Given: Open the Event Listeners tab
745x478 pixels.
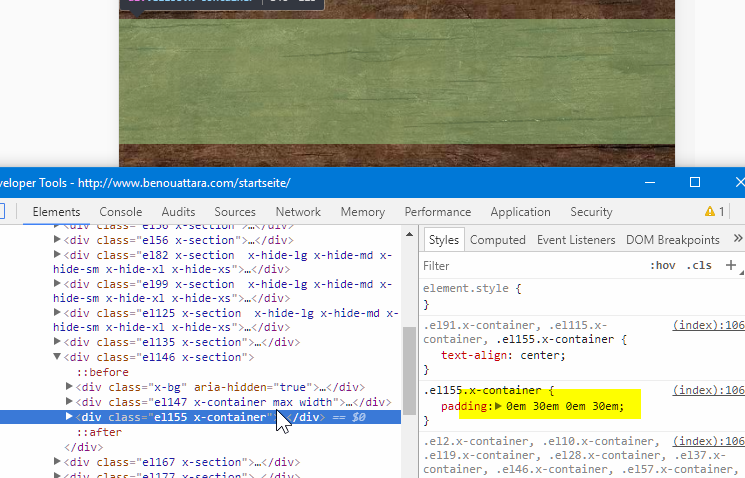Looking at the screenshot, I should point(576,240).
